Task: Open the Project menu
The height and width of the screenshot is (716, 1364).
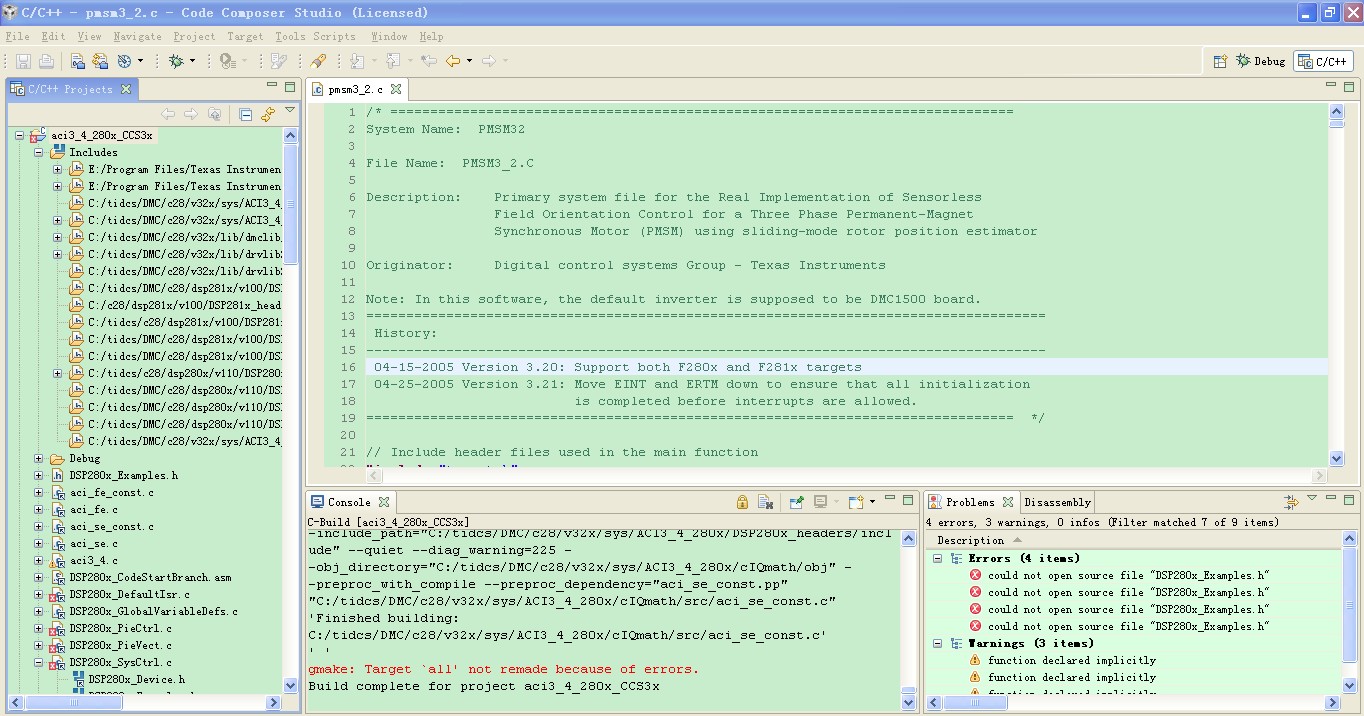Action: [194, 36]
